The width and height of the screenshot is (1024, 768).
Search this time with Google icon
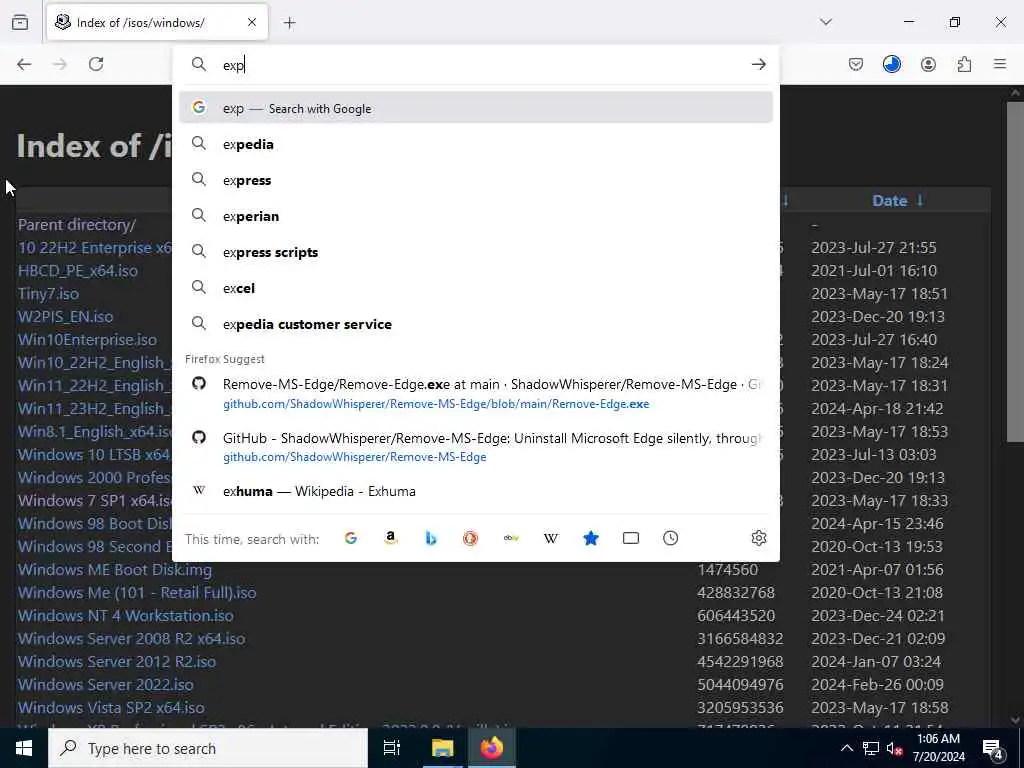coord(351,538)
